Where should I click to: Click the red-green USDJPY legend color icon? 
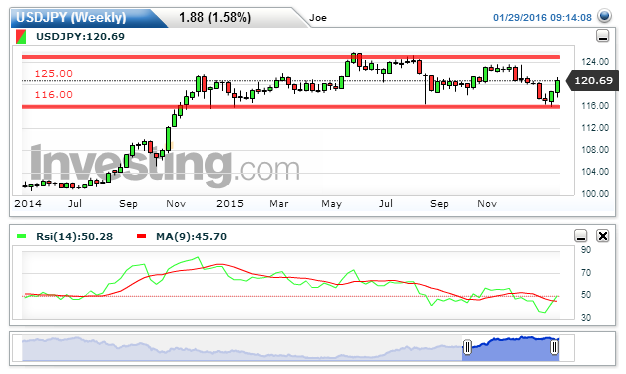tap(21, 37)
